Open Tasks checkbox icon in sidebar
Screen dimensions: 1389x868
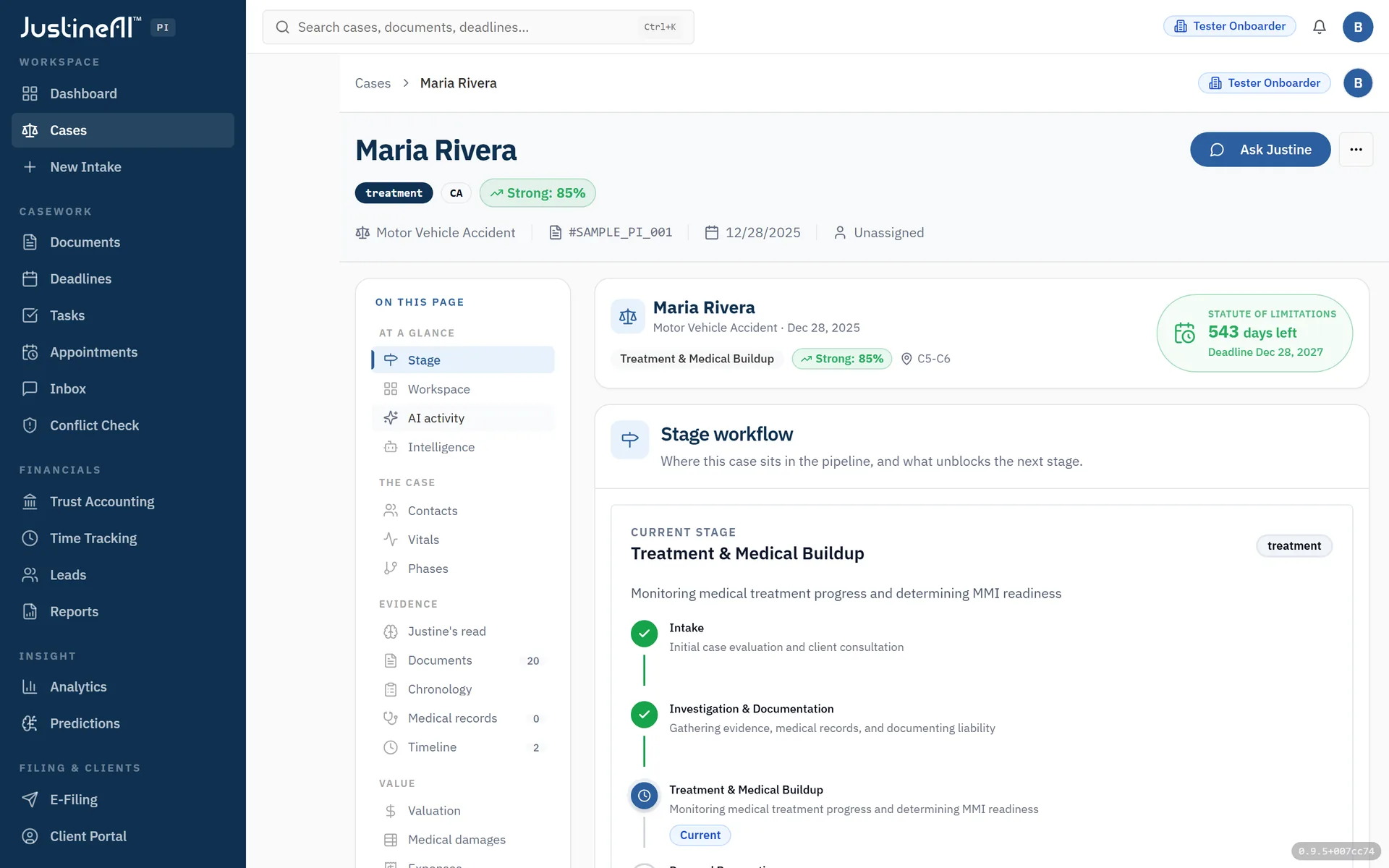(x=30, y=315)
